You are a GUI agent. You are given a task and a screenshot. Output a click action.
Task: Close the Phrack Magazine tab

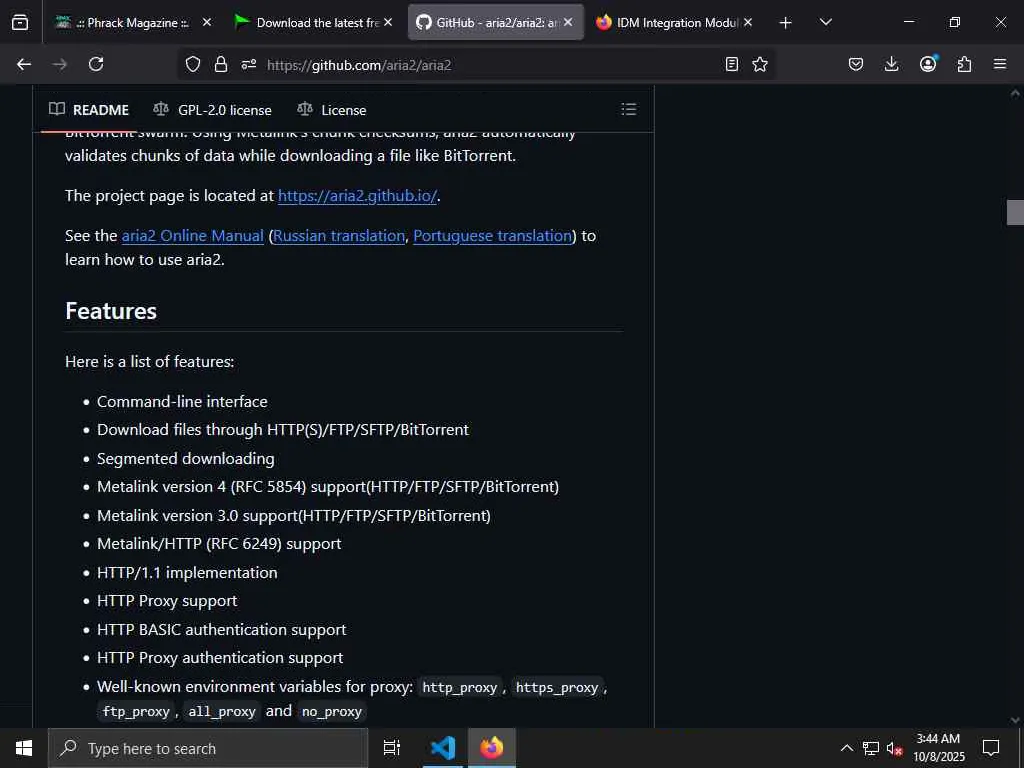tap(206, 22)
